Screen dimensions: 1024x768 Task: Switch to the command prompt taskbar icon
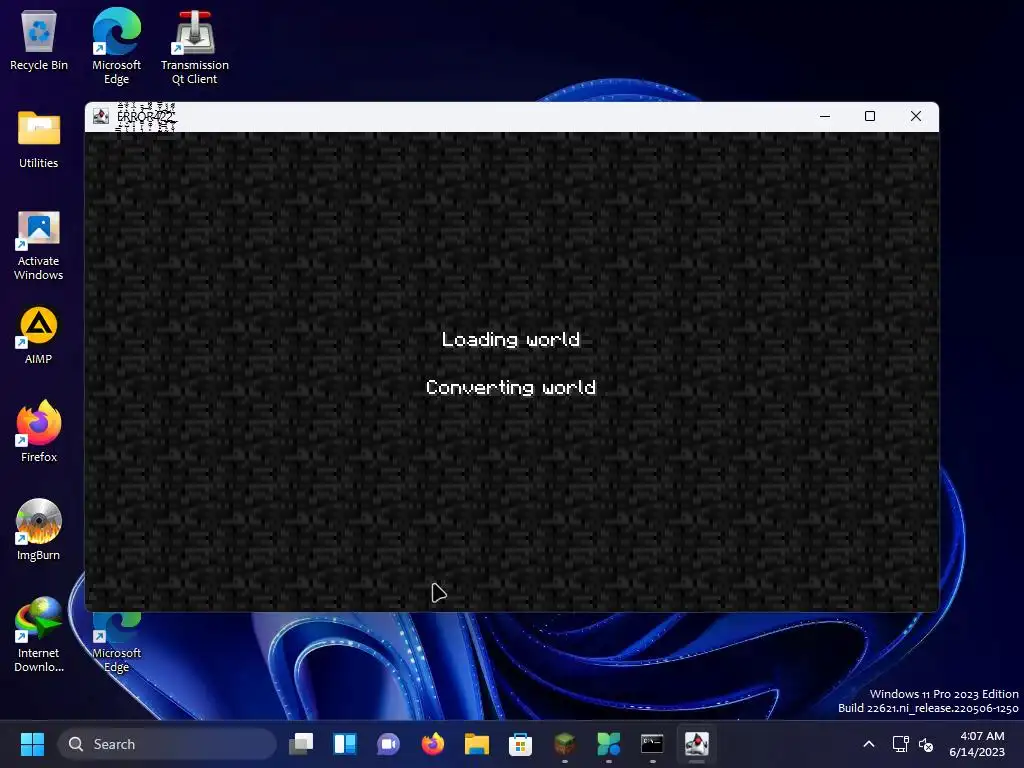[x=652, y=744]
